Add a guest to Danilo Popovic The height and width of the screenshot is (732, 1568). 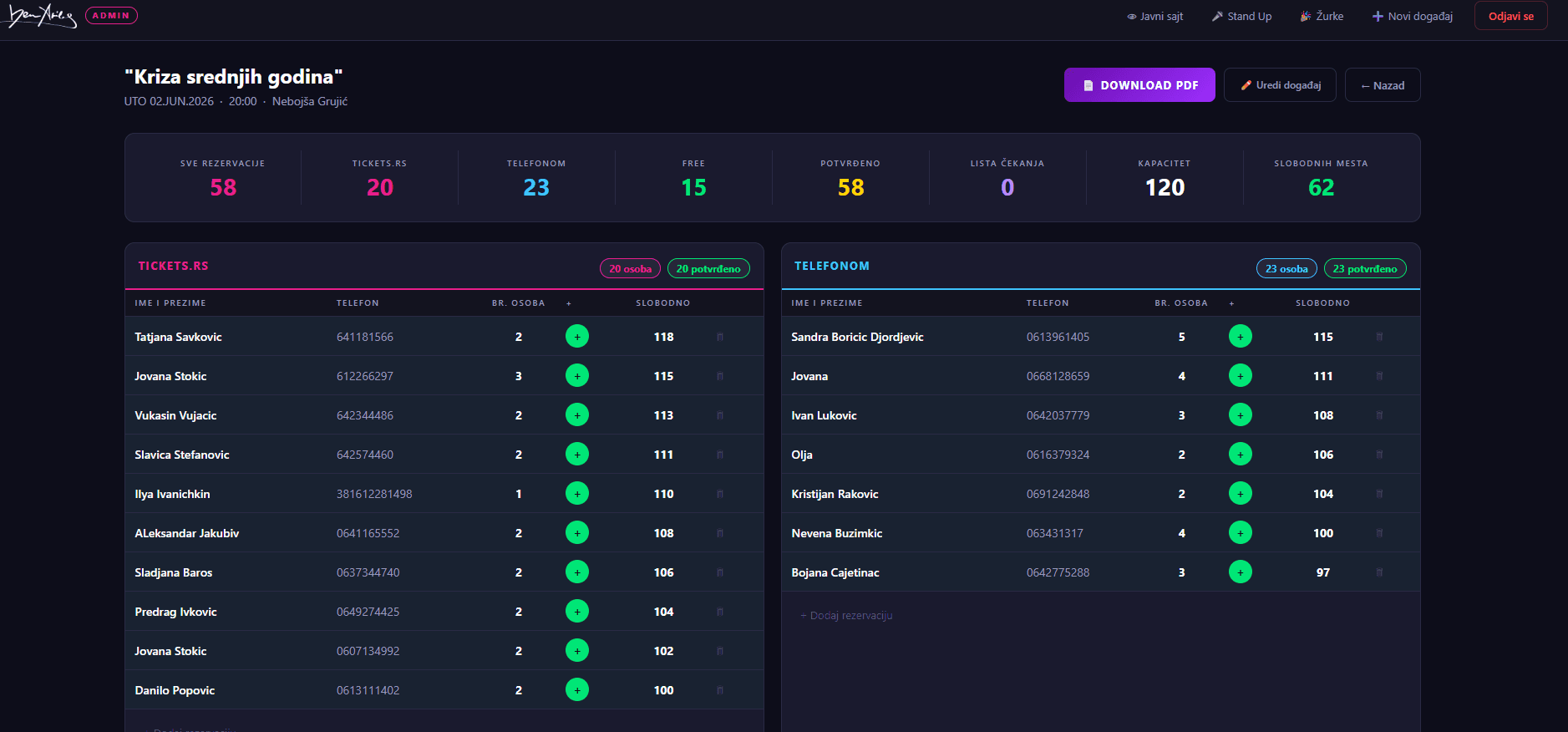coord(577,689)
